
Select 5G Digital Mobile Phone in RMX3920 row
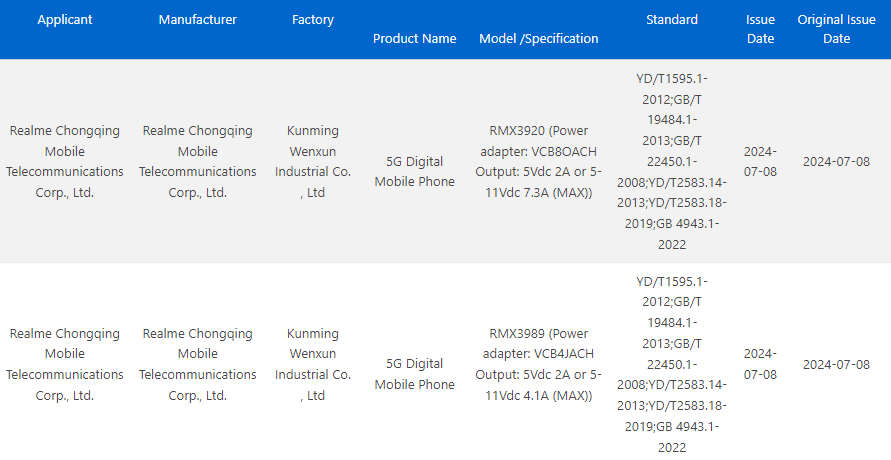(x=414, y=171)
